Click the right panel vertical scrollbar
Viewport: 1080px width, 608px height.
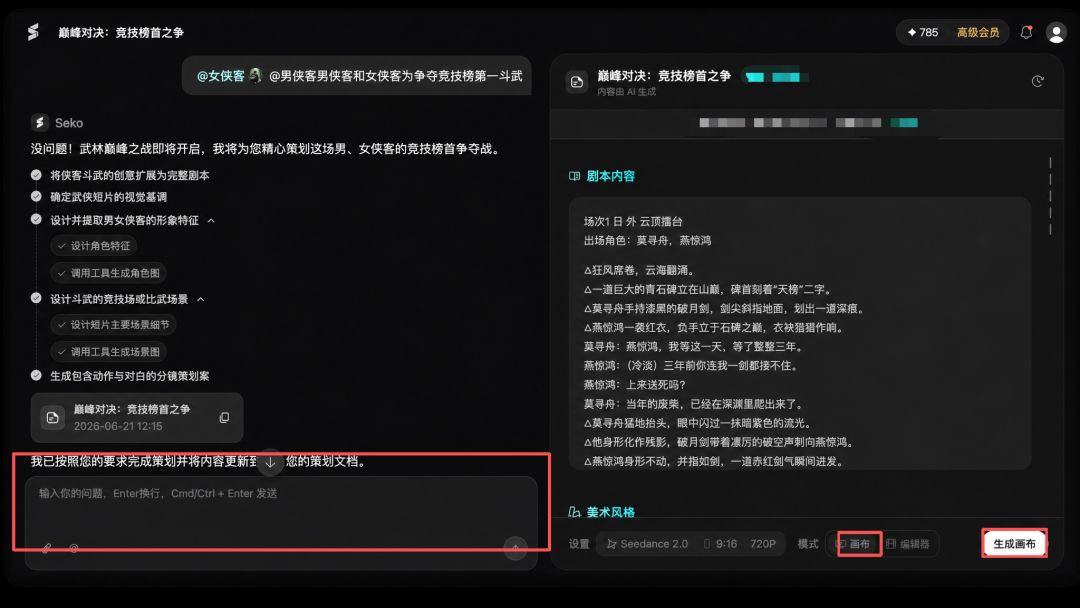point(1050,196)
